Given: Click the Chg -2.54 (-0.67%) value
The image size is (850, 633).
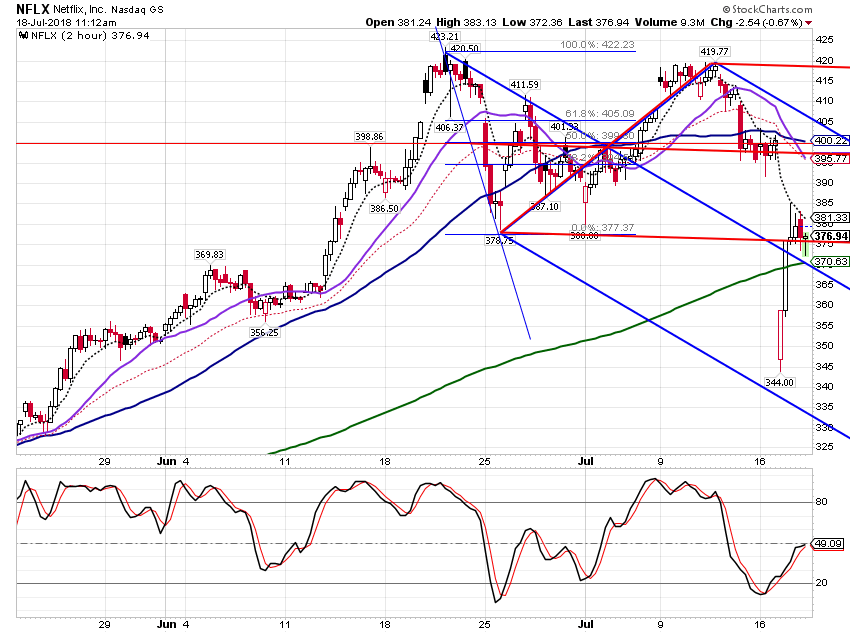Looking at the screenshot, I should (x=756, y=22).
